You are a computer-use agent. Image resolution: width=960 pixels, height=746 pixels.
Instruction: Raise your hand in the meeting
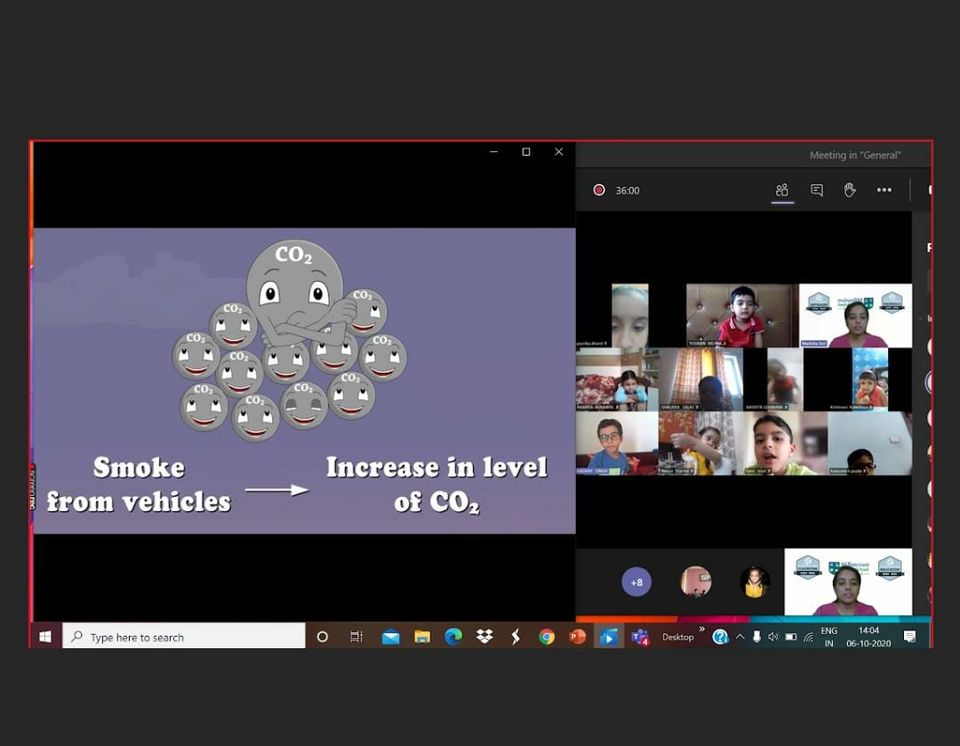(x=850, y=190)
